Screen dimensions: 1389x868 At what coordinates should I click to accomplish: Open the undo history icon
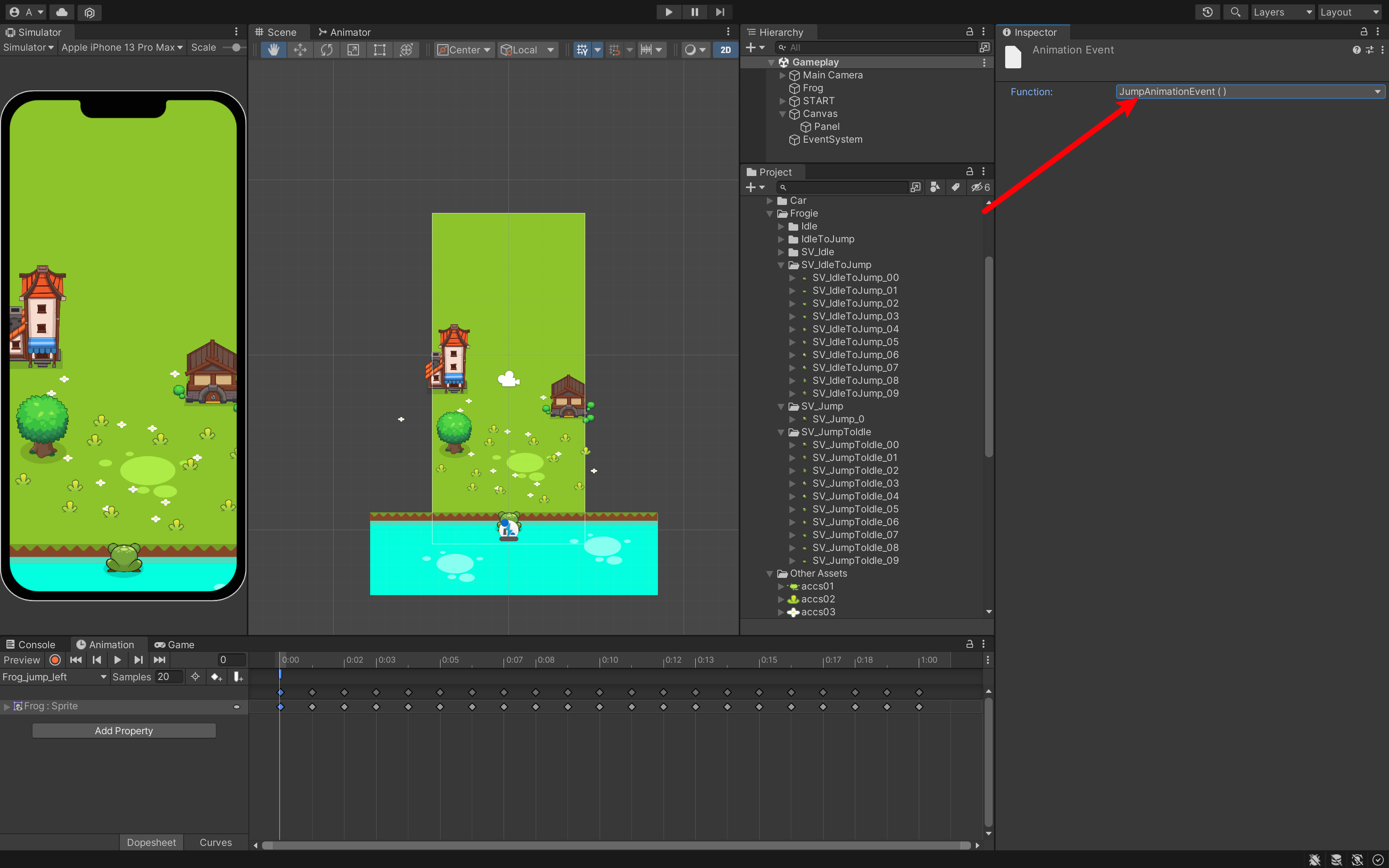pos(1208,12)
